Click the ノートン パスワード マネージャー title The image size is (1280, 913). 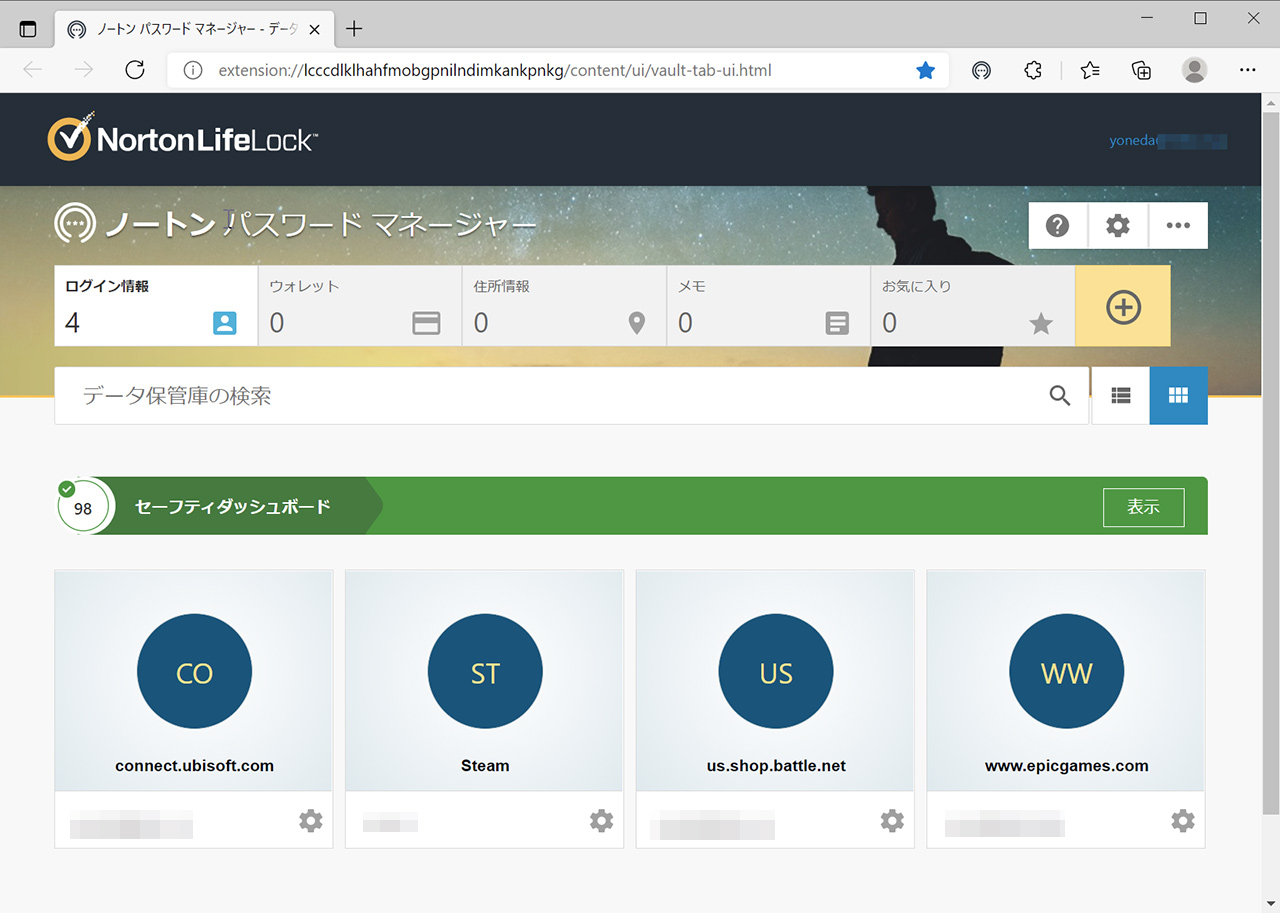(x=320, y=224)
